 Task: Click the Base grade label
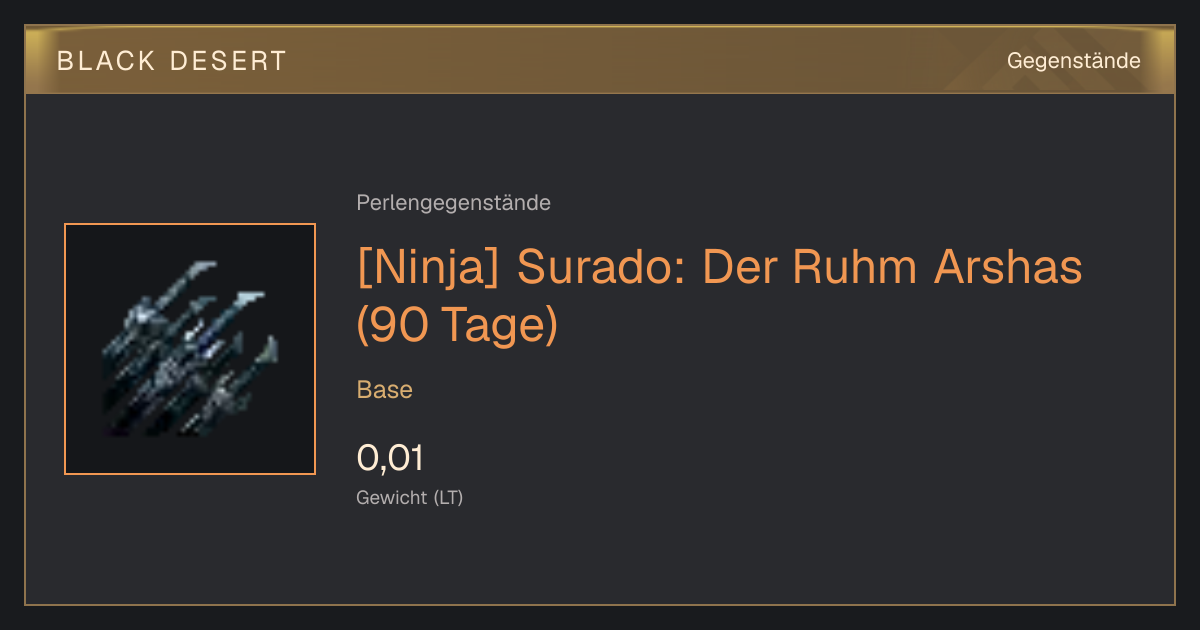pos(385,390)
